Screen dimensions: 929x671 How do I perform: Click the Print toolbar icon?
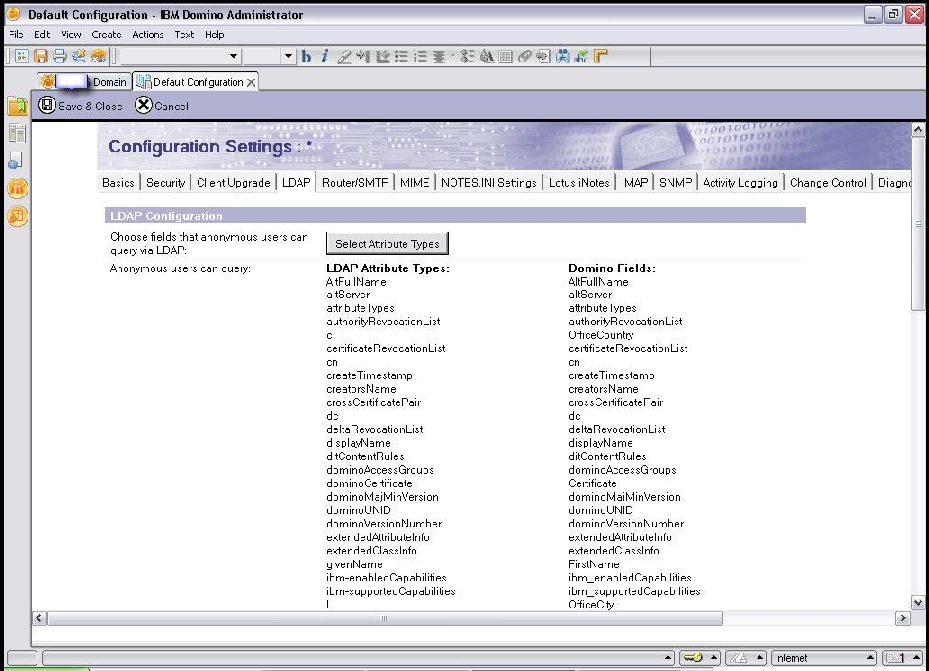tap(60, 56)
